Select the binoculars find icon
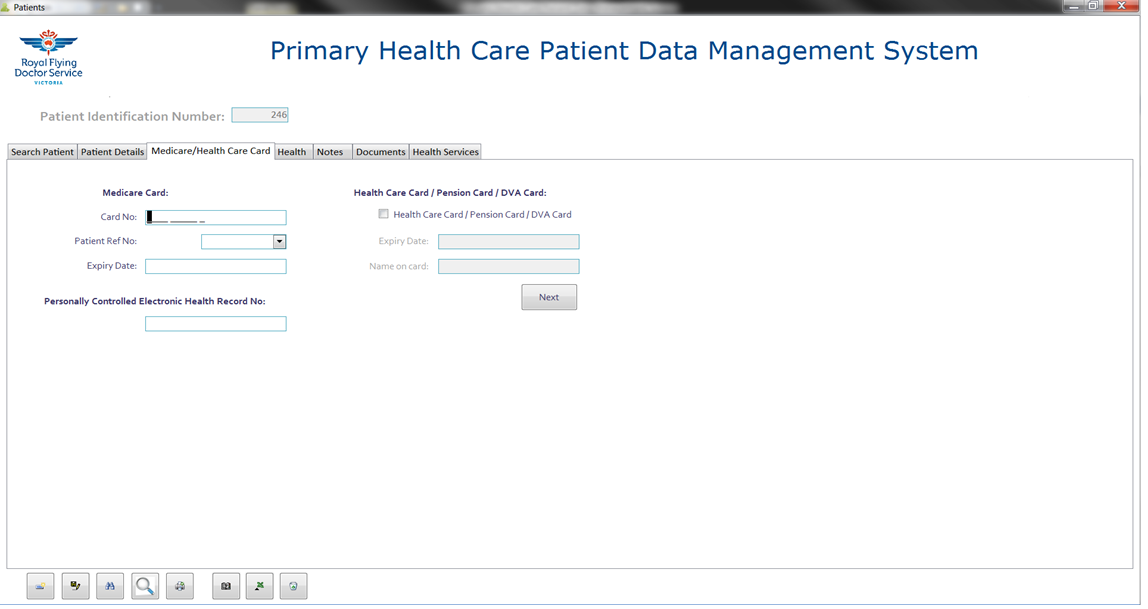 (110, 586)
